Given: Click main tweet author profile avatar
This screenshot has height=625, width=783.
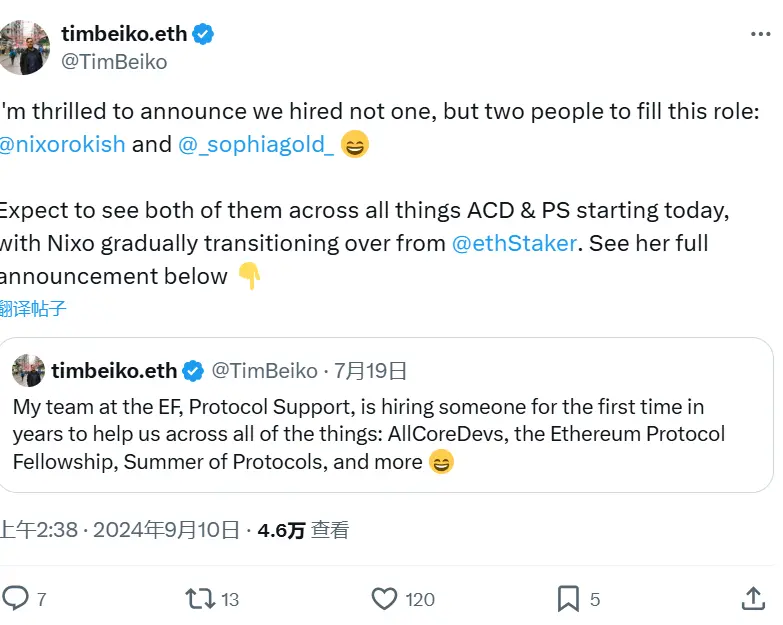Looking at the screenshot, I should pyautogui.click(x=23, y=47).
